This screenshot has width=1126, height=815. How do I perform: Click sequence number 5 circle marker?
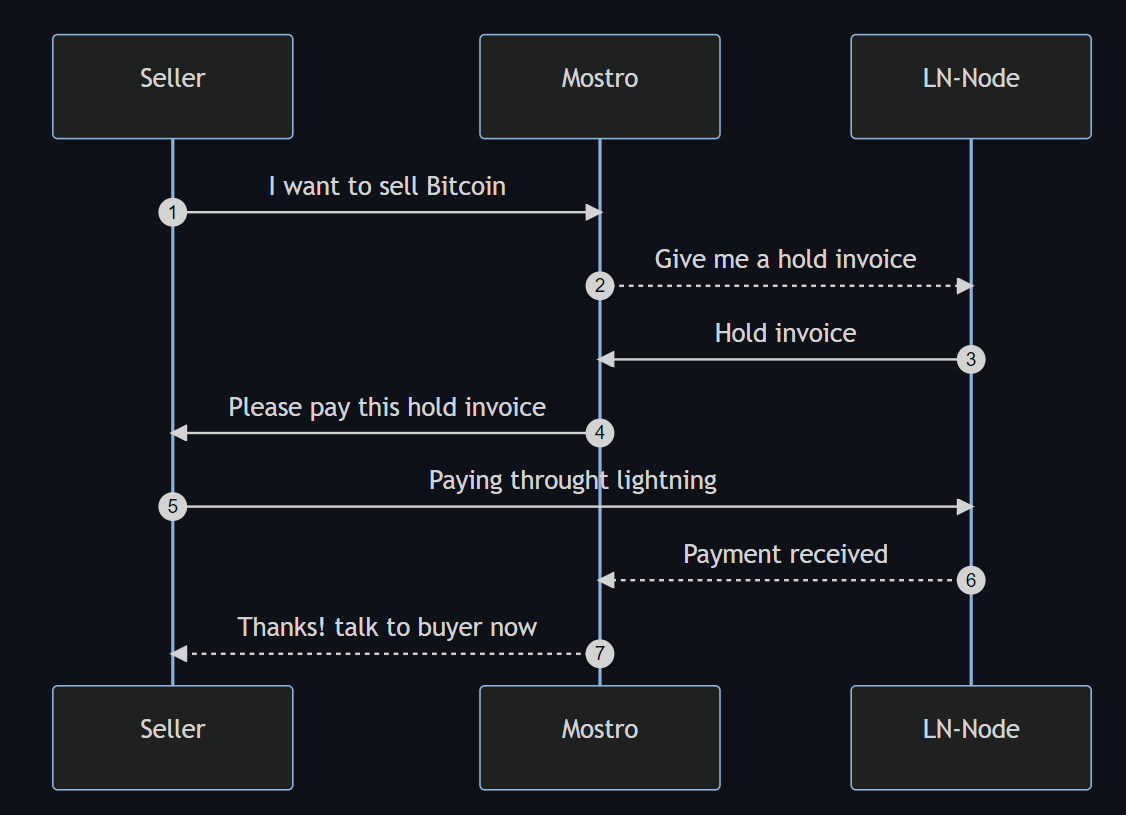click(x=173, y=507)
